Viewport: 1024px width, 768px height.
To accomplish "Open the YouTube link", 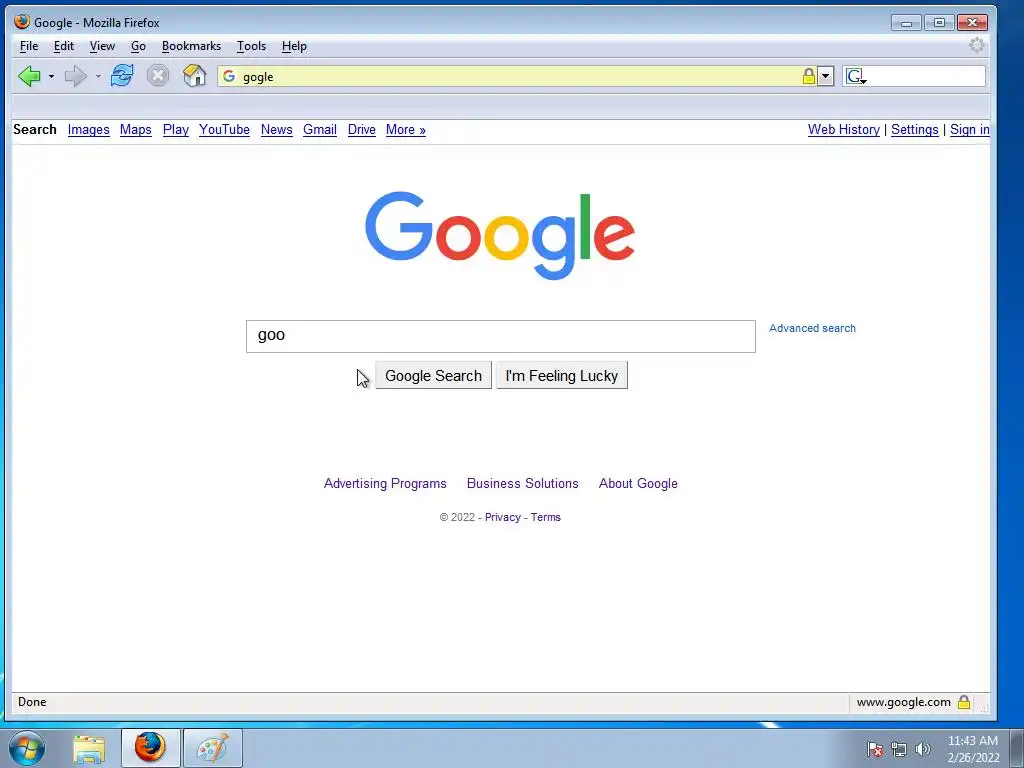I will tap(225, 130).
